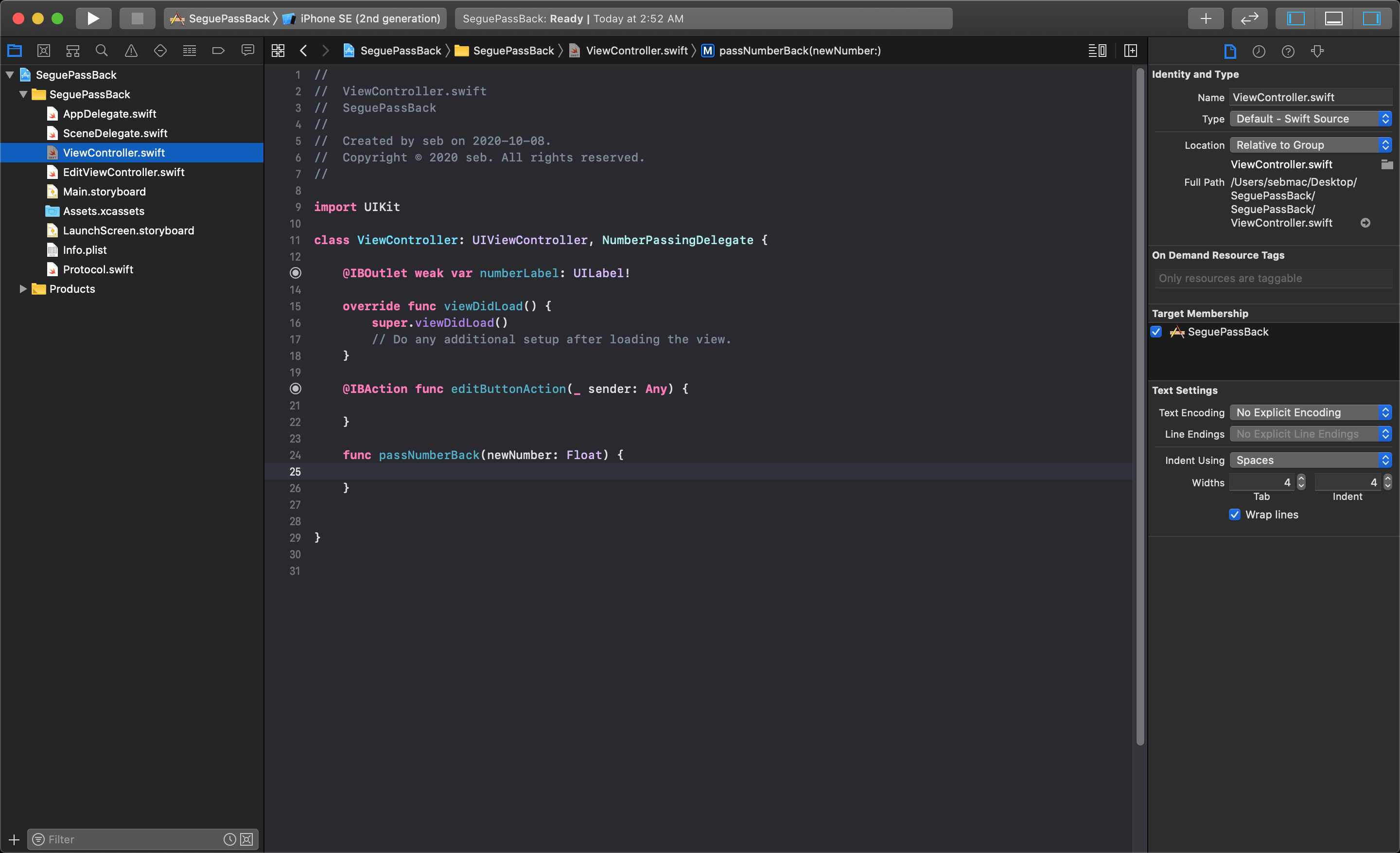
Task: Open the Indent Using dropdown for spaces
Action: point(1310,460)
